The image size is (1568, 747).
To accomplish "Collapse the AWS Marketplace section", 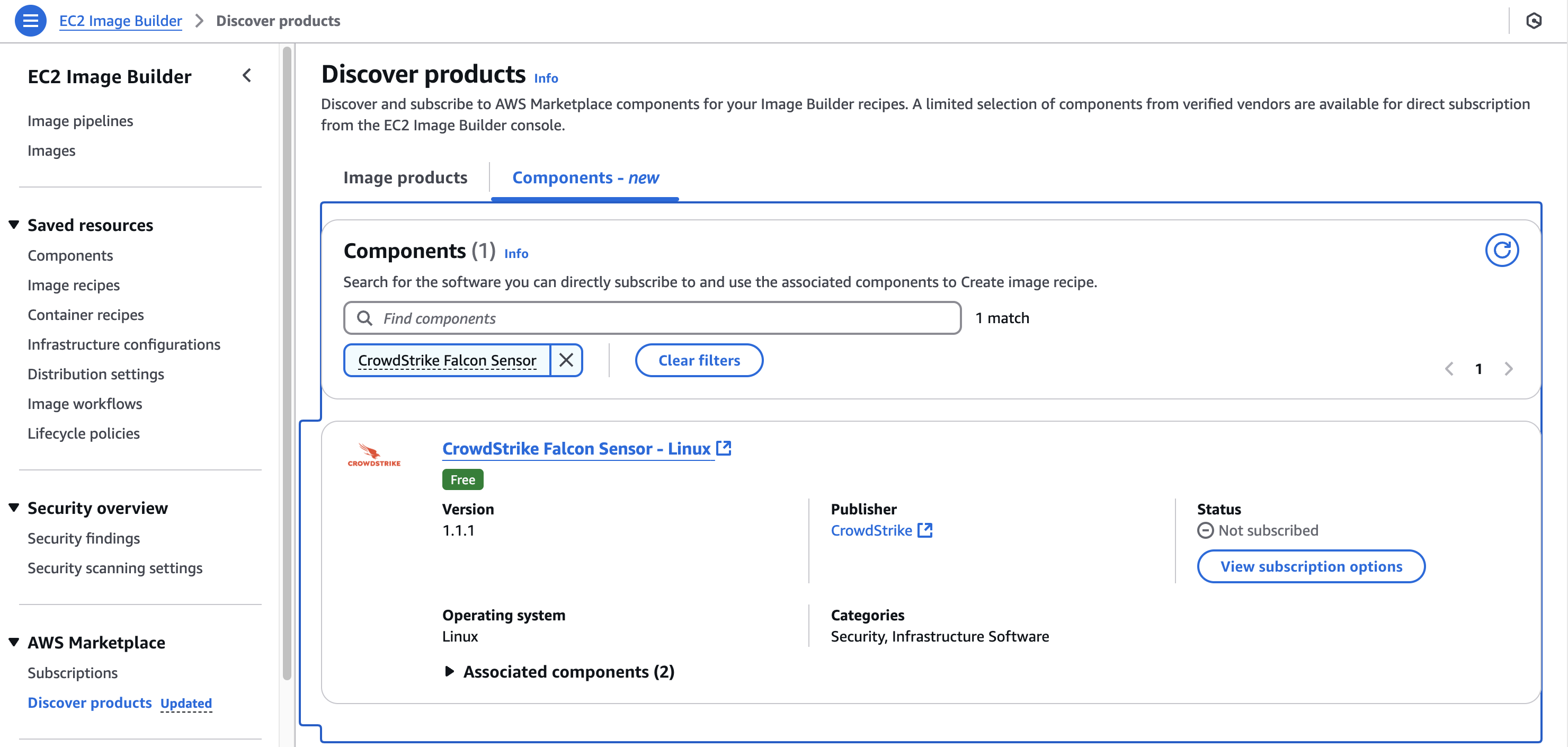I will point(14,642).
